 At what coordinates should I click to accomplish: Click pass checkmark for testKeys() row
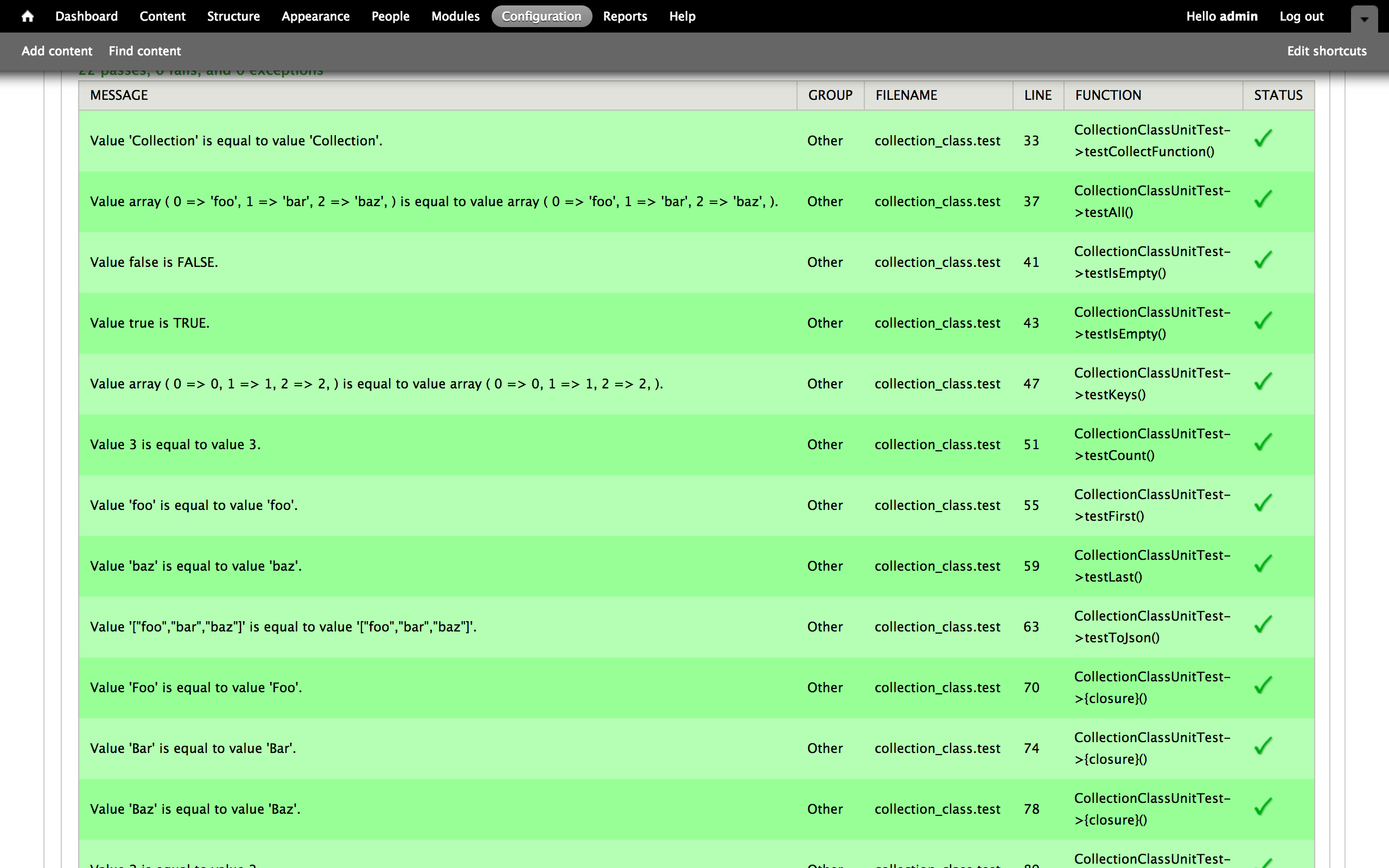[1263, 382]
